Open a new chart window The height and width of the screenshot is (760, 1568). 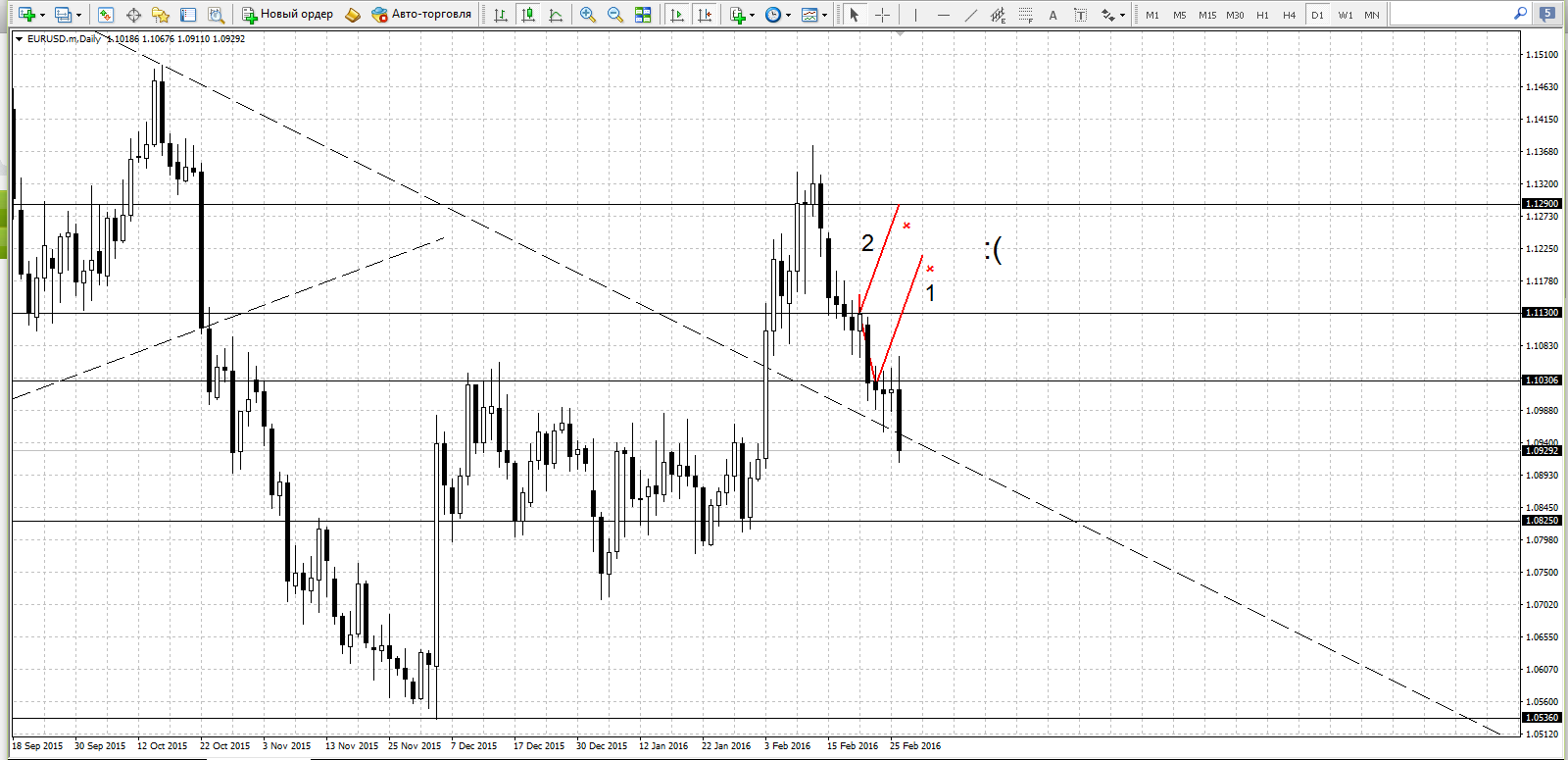coord(25,15)
